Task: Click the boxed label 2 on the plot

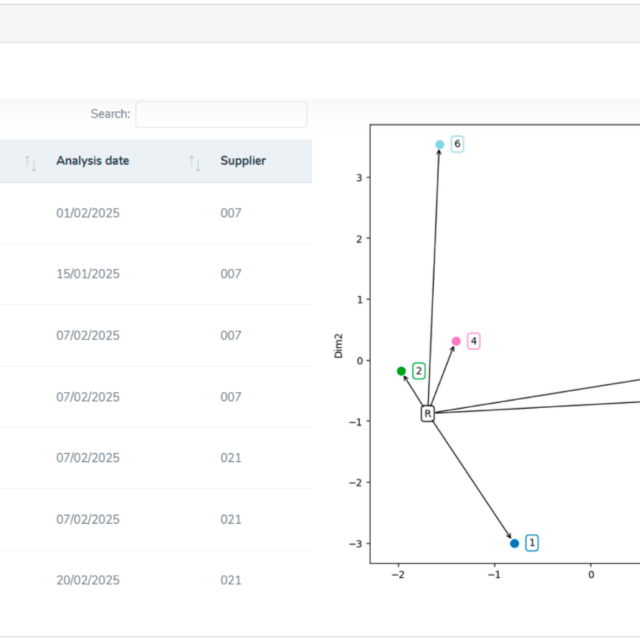Action: pyautogui.click(x=419, y=371)
